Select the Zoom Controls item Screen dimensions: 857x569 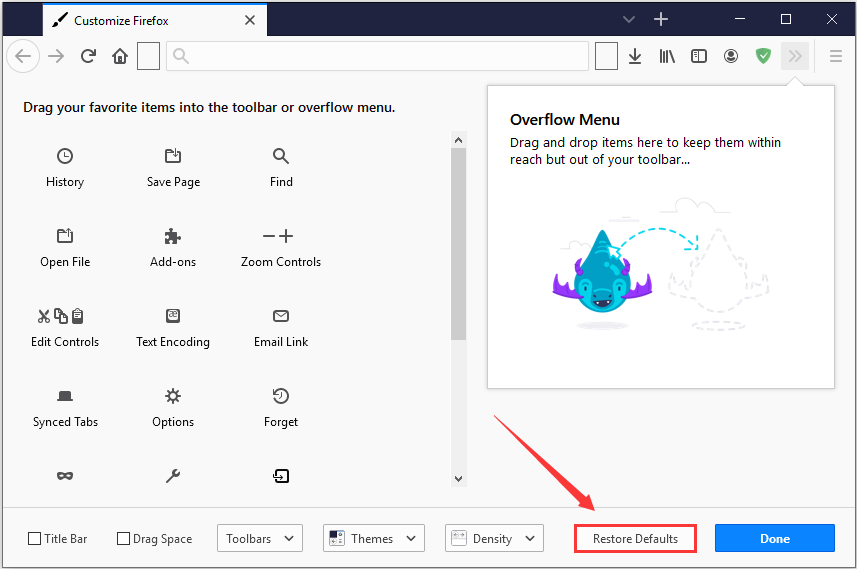click(281, 248)
